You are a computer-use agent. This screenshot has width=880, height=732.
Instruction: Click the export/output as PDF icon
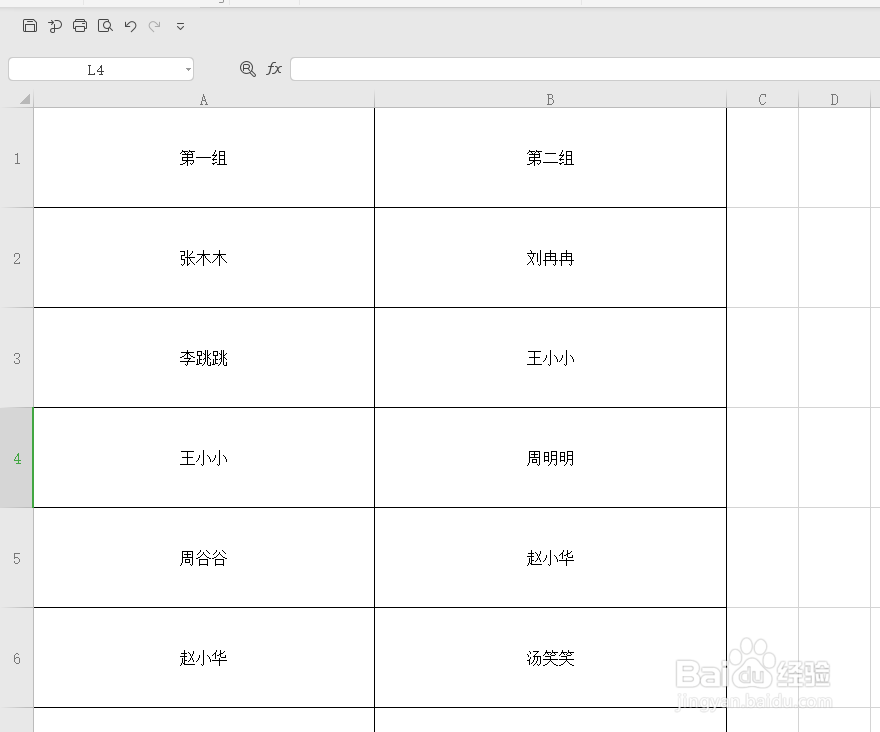pos(55,26)
